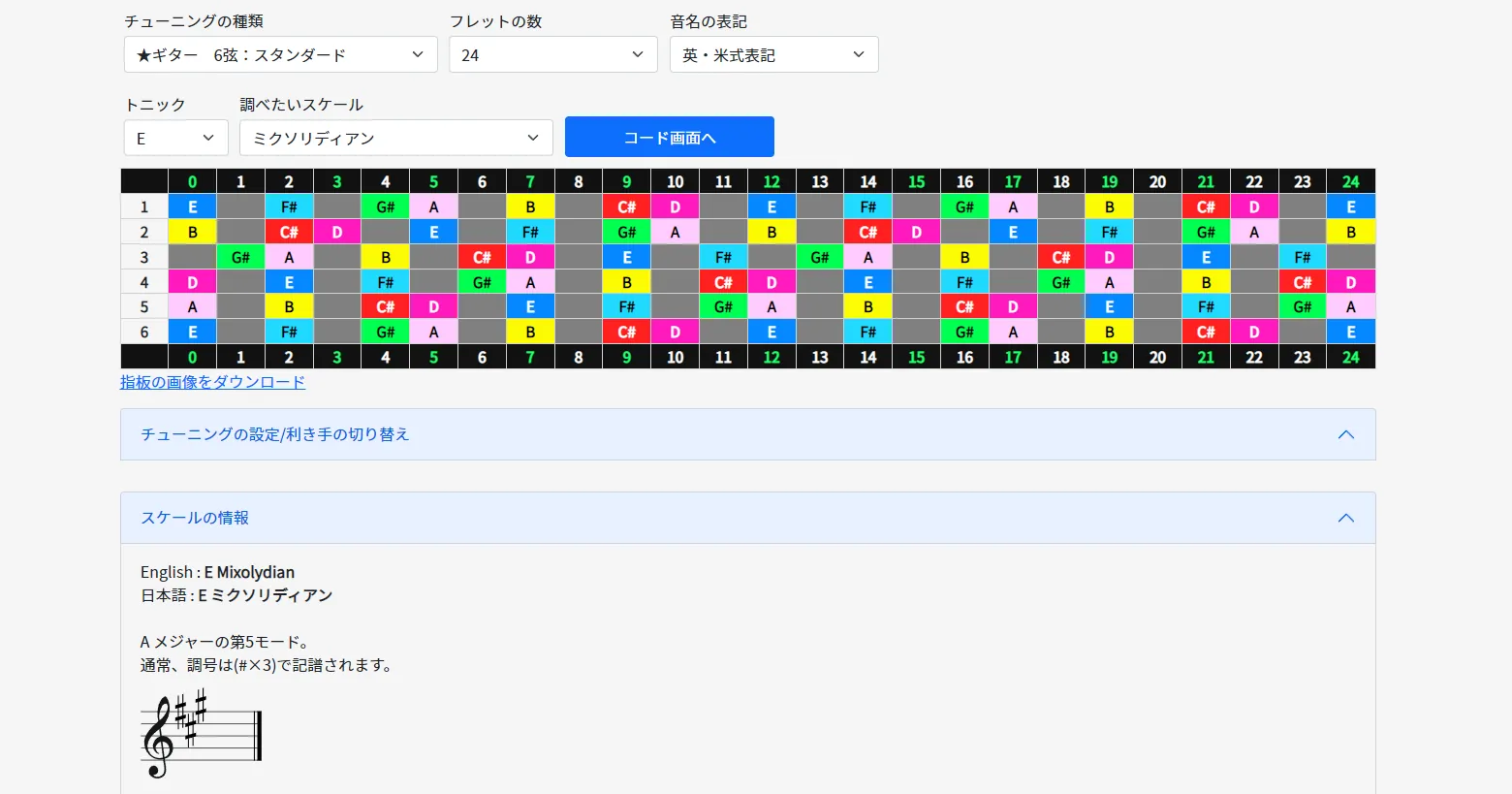The height and width of the screenshot is (794, 1512).
Task: Open the チューニングの種類 tuning dropdown
Action: tap(280, 54)
